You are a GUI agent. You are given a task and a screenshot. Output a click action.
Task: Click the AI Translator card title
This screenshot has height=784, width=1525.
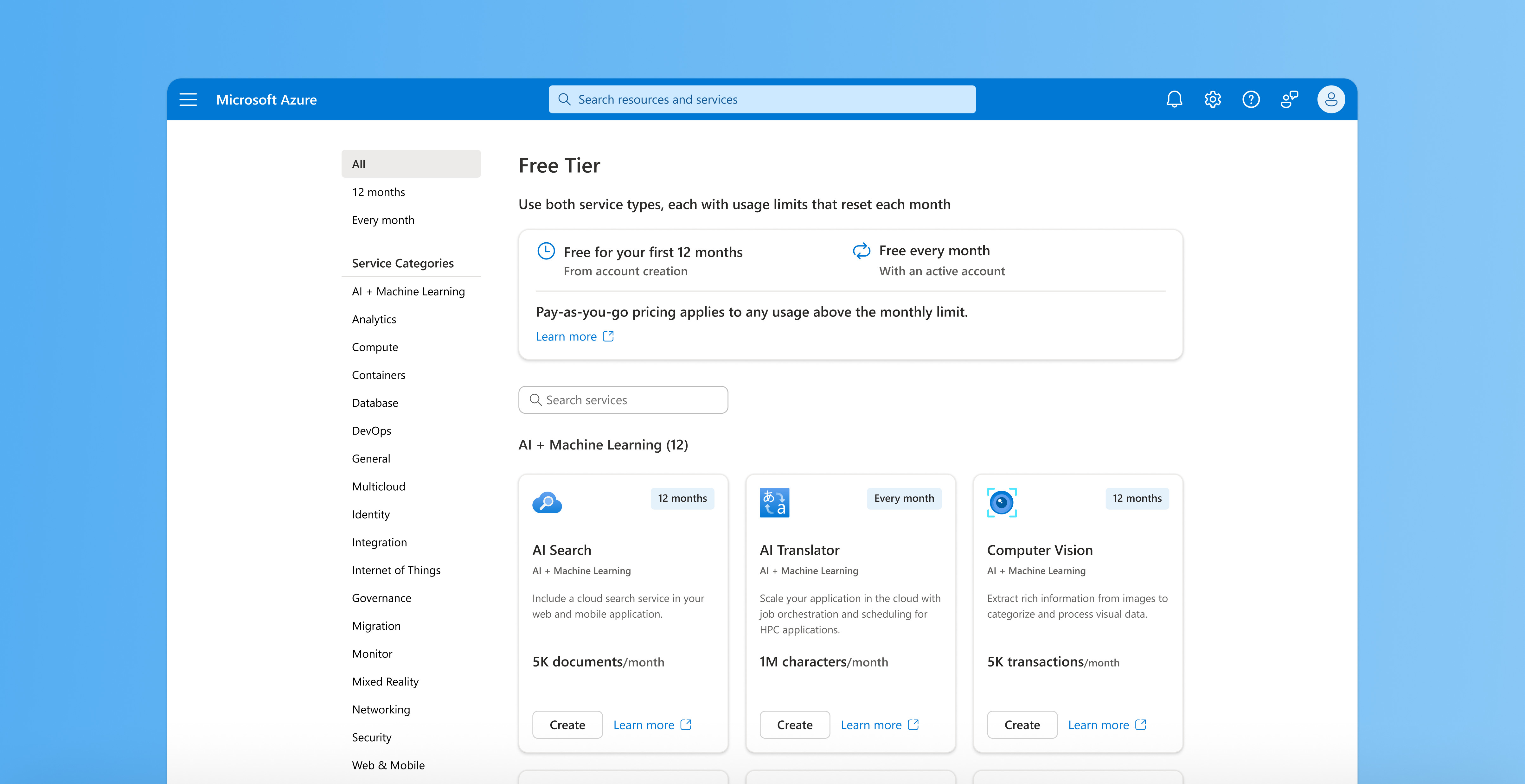tap(799, 550)
